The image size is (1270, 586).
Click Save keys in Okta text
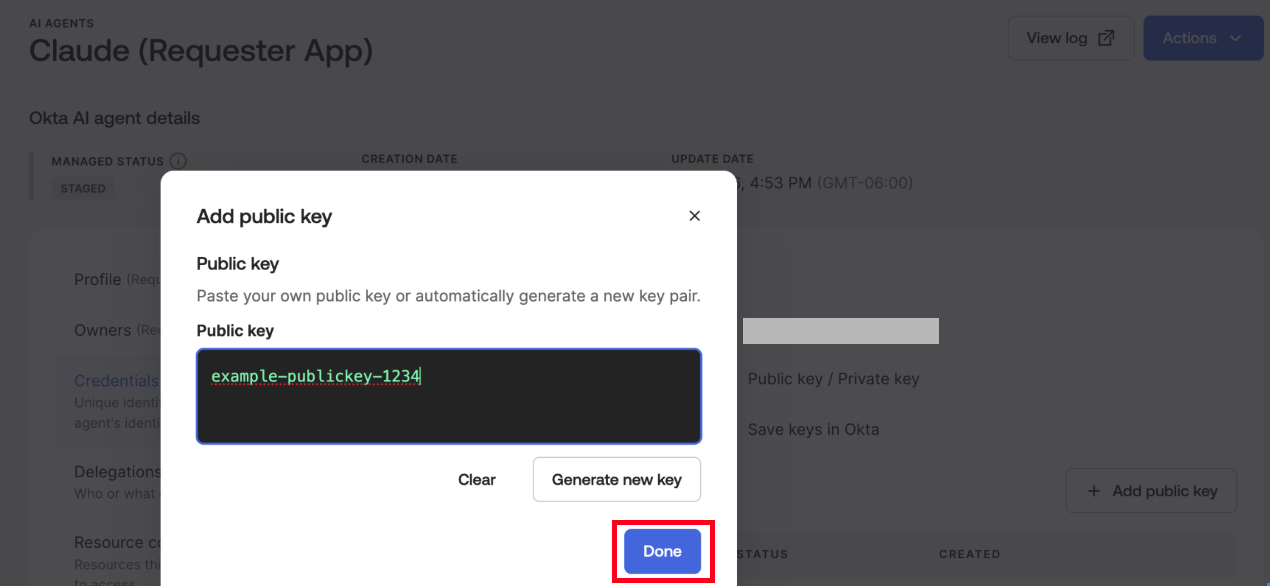point(813,429)
